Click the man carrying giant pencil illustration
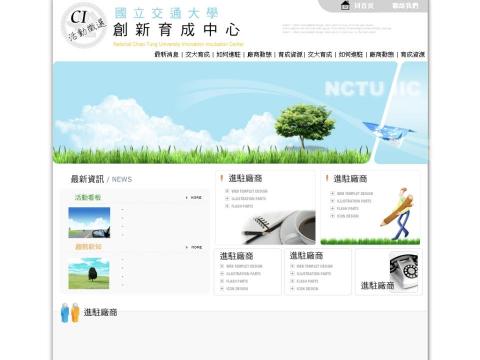 398,213
